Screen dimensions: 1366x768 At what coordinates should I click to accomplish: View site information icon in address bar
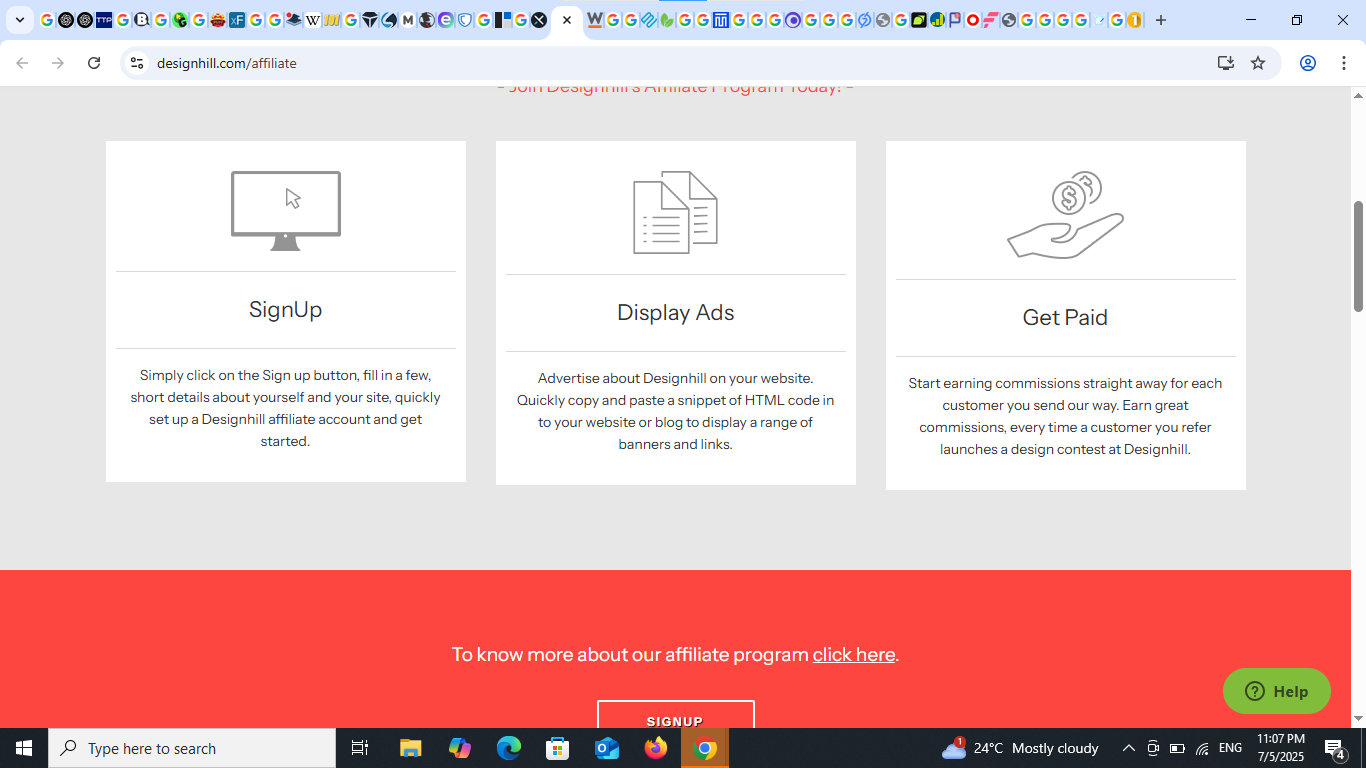137,63
